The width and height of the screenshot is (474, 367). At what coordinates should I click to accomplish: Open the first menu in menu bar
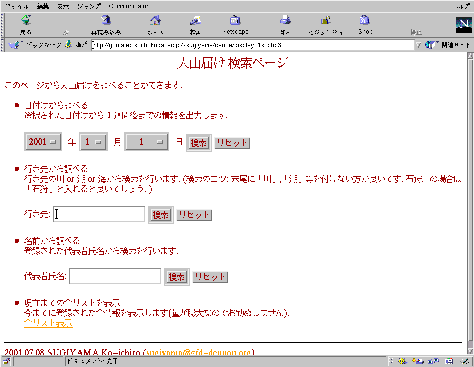[x=17, y=6]
